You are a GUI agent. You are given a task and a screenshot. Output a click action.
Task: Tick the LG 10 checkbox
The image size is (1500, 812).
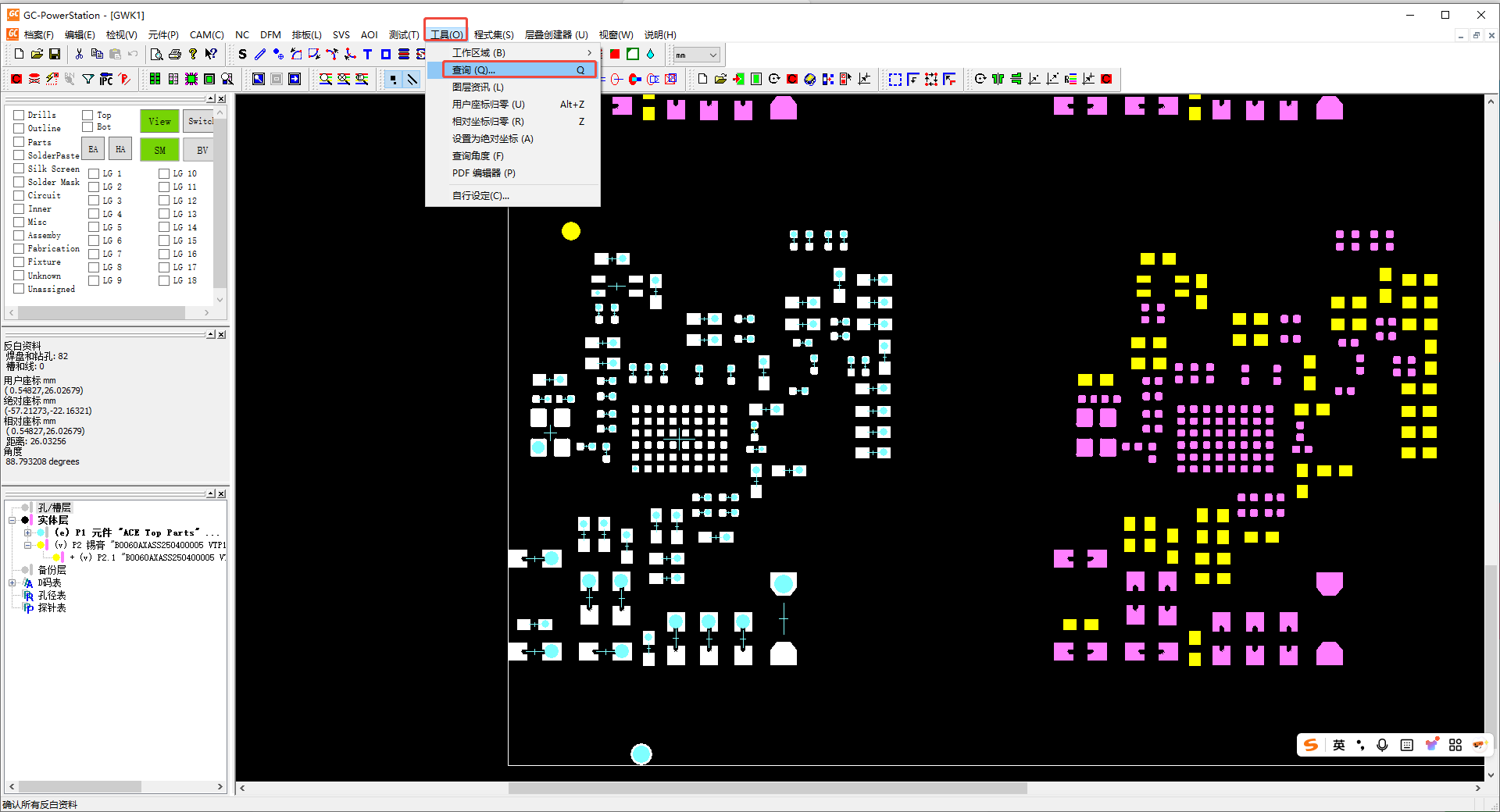click(x=164, y=173)
